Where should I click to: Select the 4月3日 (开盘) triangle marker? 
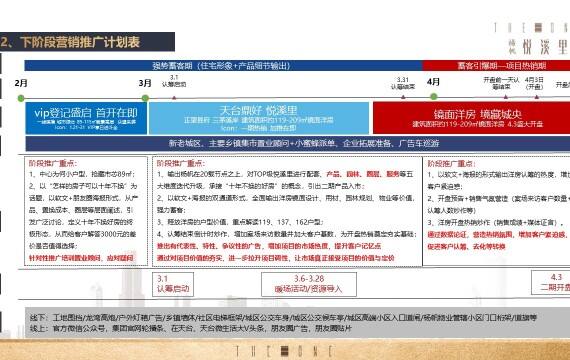[537, 97]
